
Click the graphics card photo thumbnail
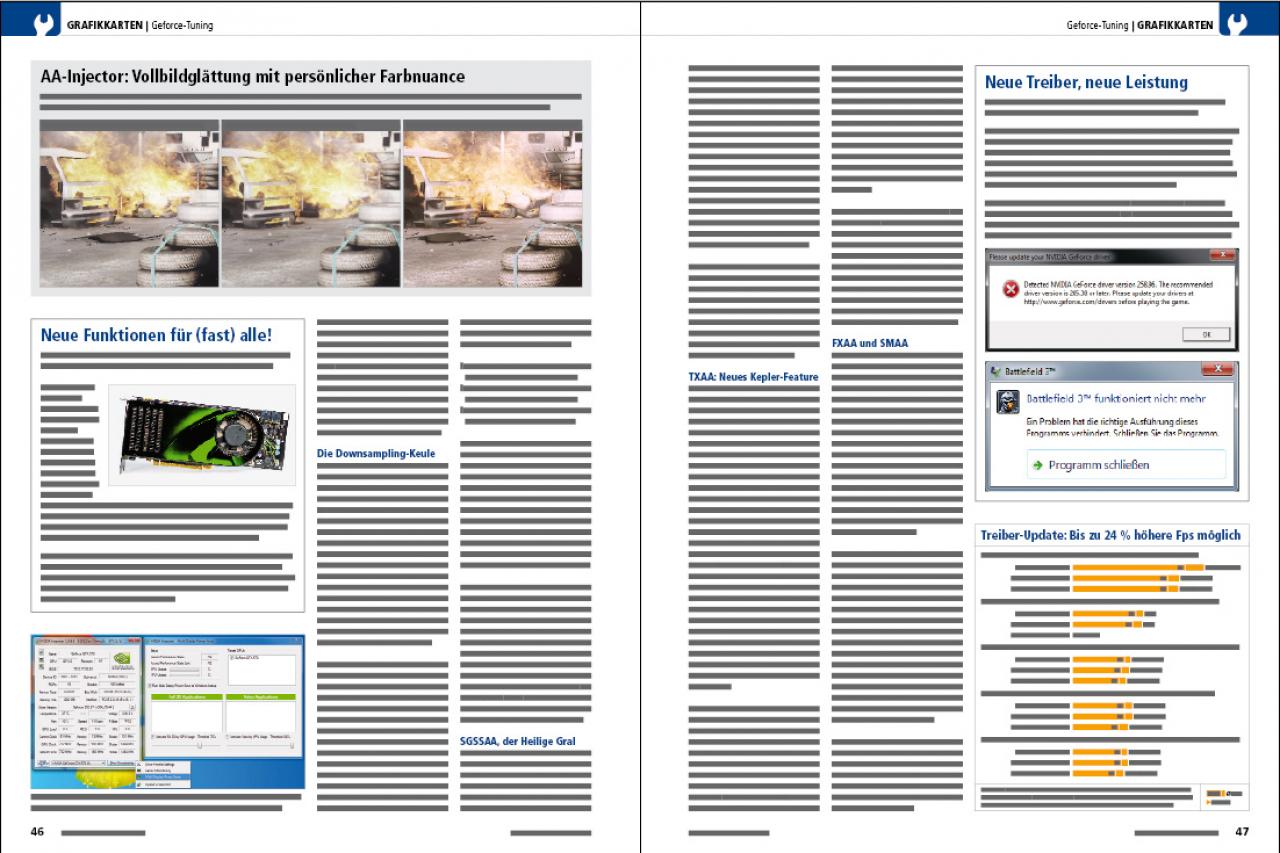click(x=202, y=435)
